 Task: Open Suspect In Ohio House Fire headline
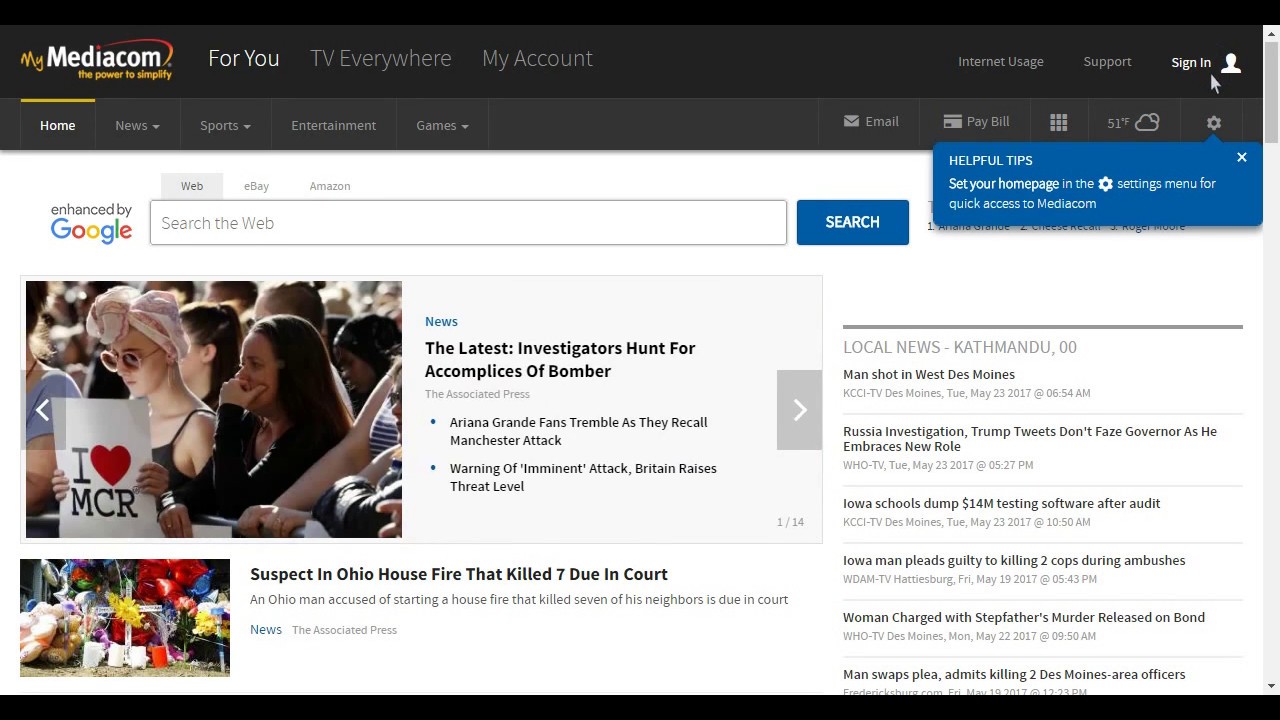coord(459,574)
